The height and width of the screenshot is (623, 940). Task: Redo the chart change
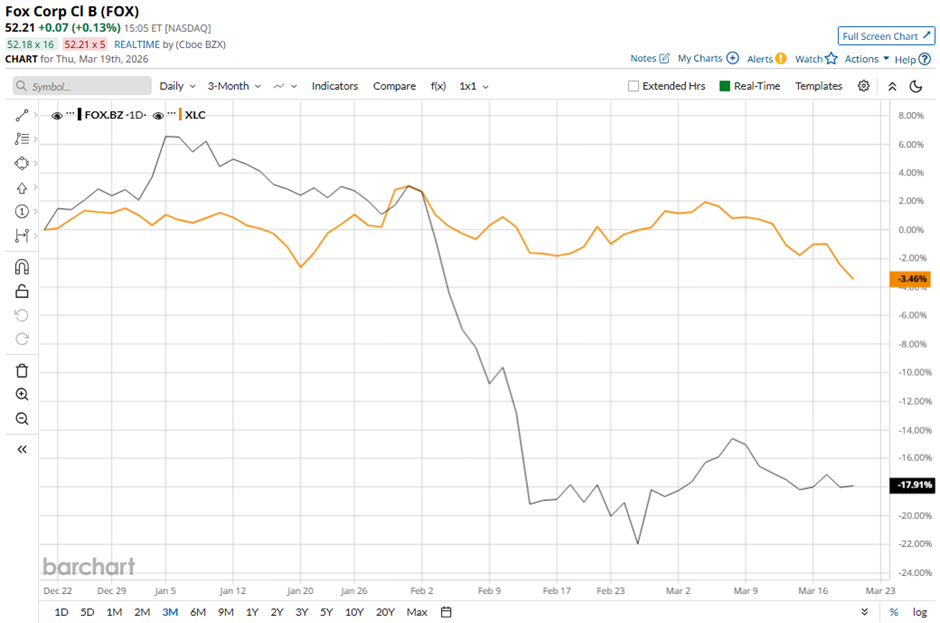tap(22, 339)
